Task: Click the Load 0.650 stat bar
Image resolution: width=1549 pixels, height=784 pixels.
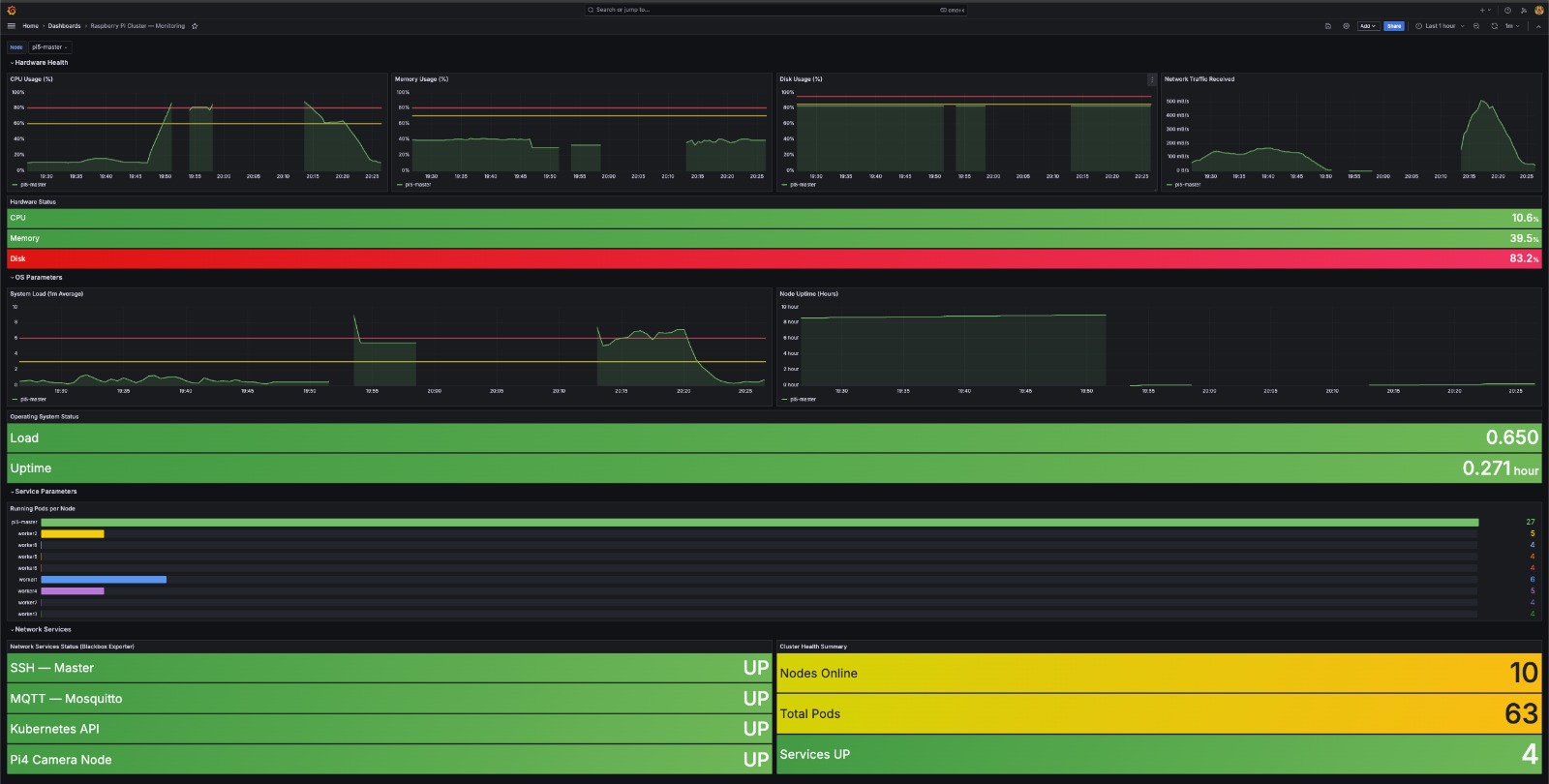Action: tap(774, 437)
